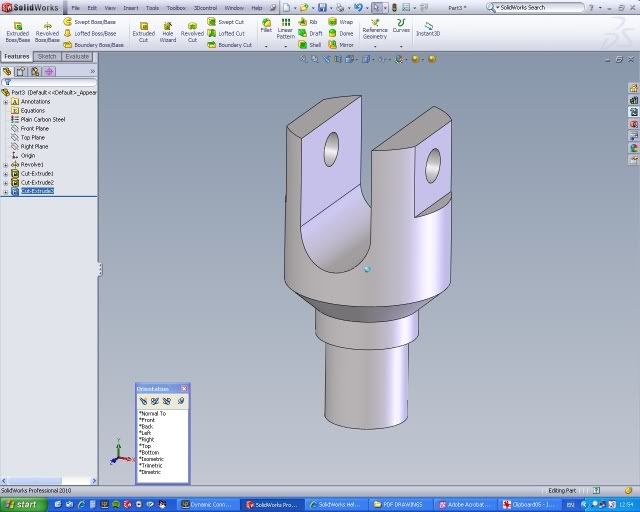Select the Revolved Boss/Base tool
Image resolution: width=640 pixels, height=512 pixels.
coord(47,31)
